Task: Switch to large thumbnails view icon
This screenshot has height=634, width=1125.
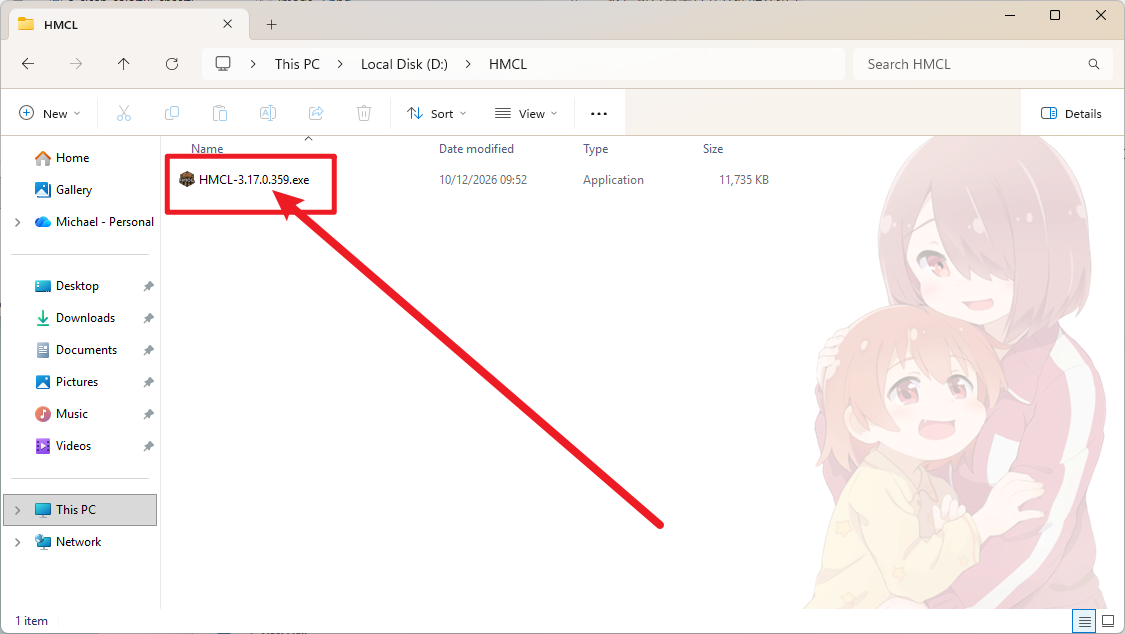Action: (x=1108, y=621)
